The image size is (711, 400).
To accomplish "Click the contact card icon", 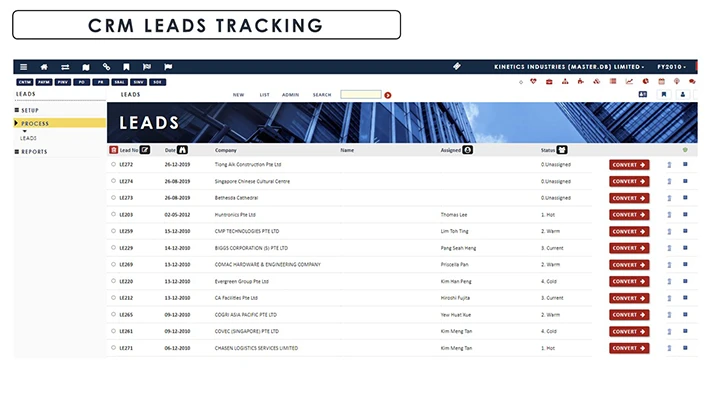I will pyautogui.click(x=643, y=94).
